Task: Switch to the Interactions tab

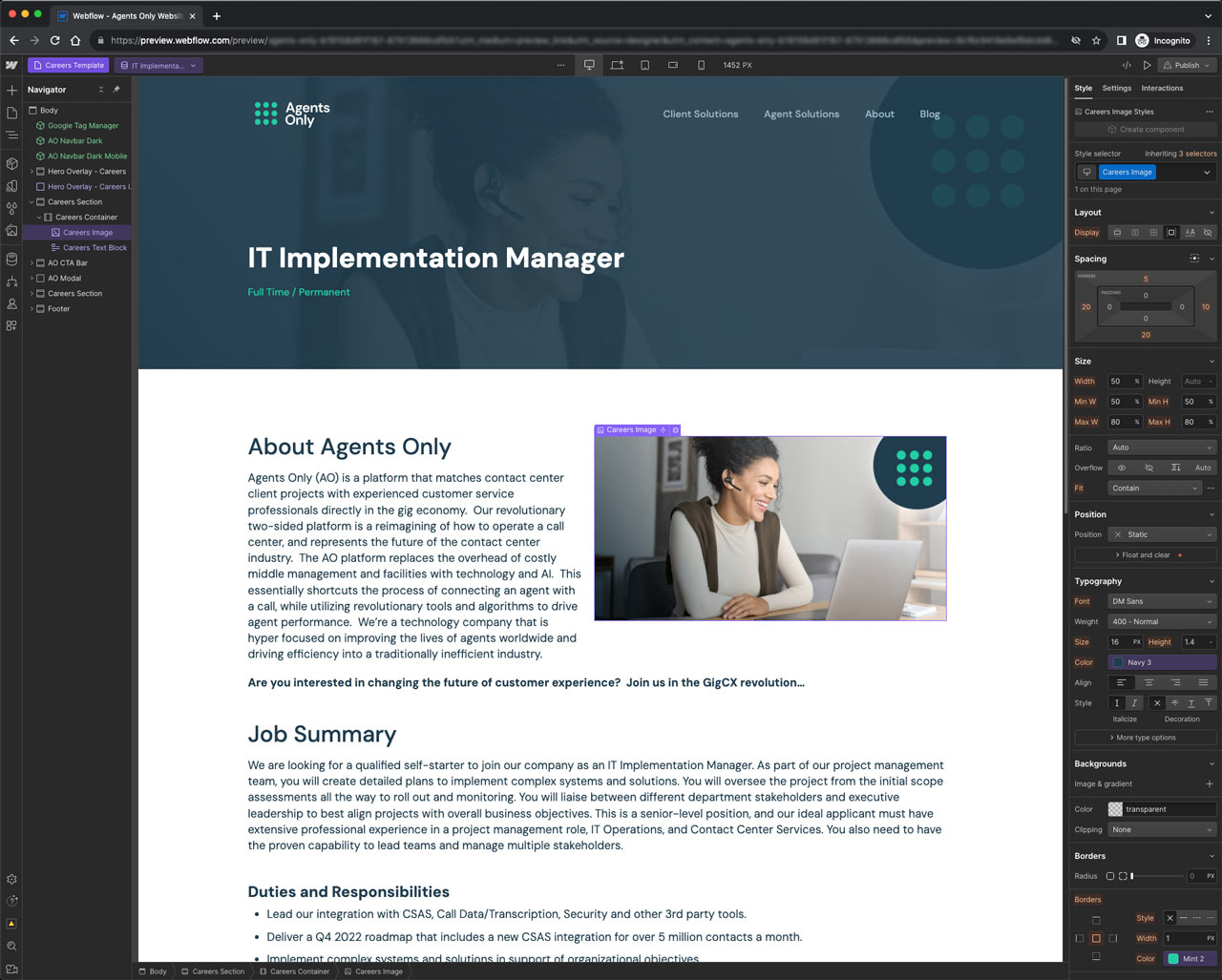Action: coord(1162,88)
